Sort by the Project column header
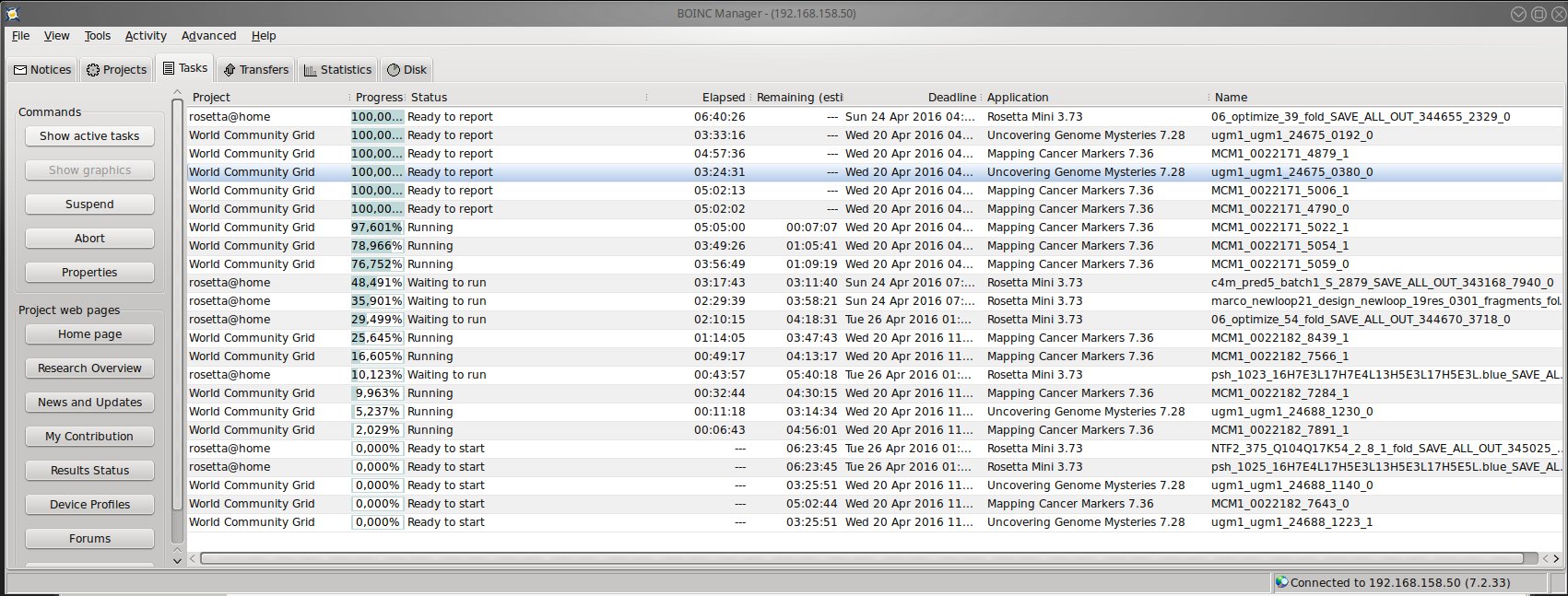The width and height of the screenshot is (1568, 596). point(268,98)
